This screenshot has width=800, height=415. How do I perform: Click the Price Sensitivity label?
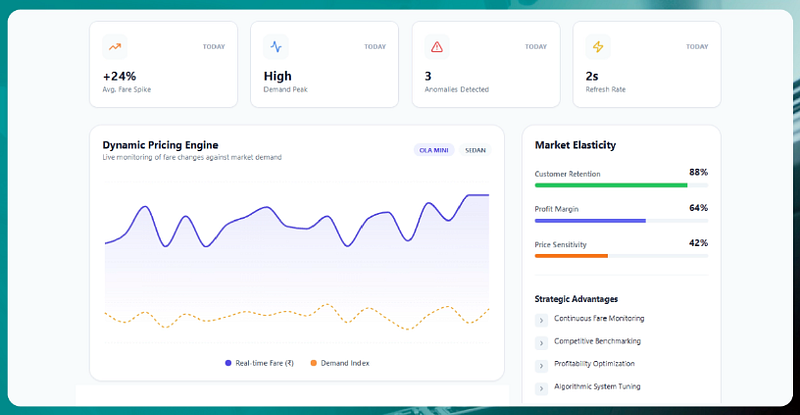tap(561, 245)
